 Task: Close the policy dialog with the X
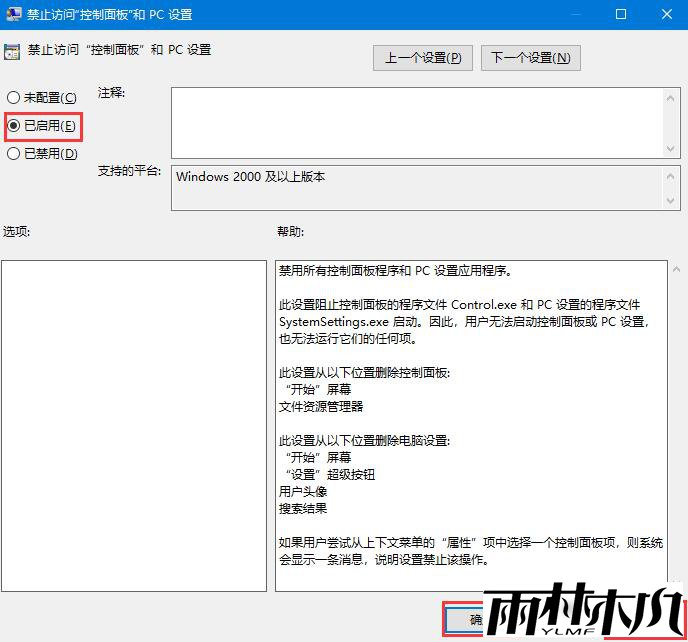pyautogui.click(x=665, y=14)
